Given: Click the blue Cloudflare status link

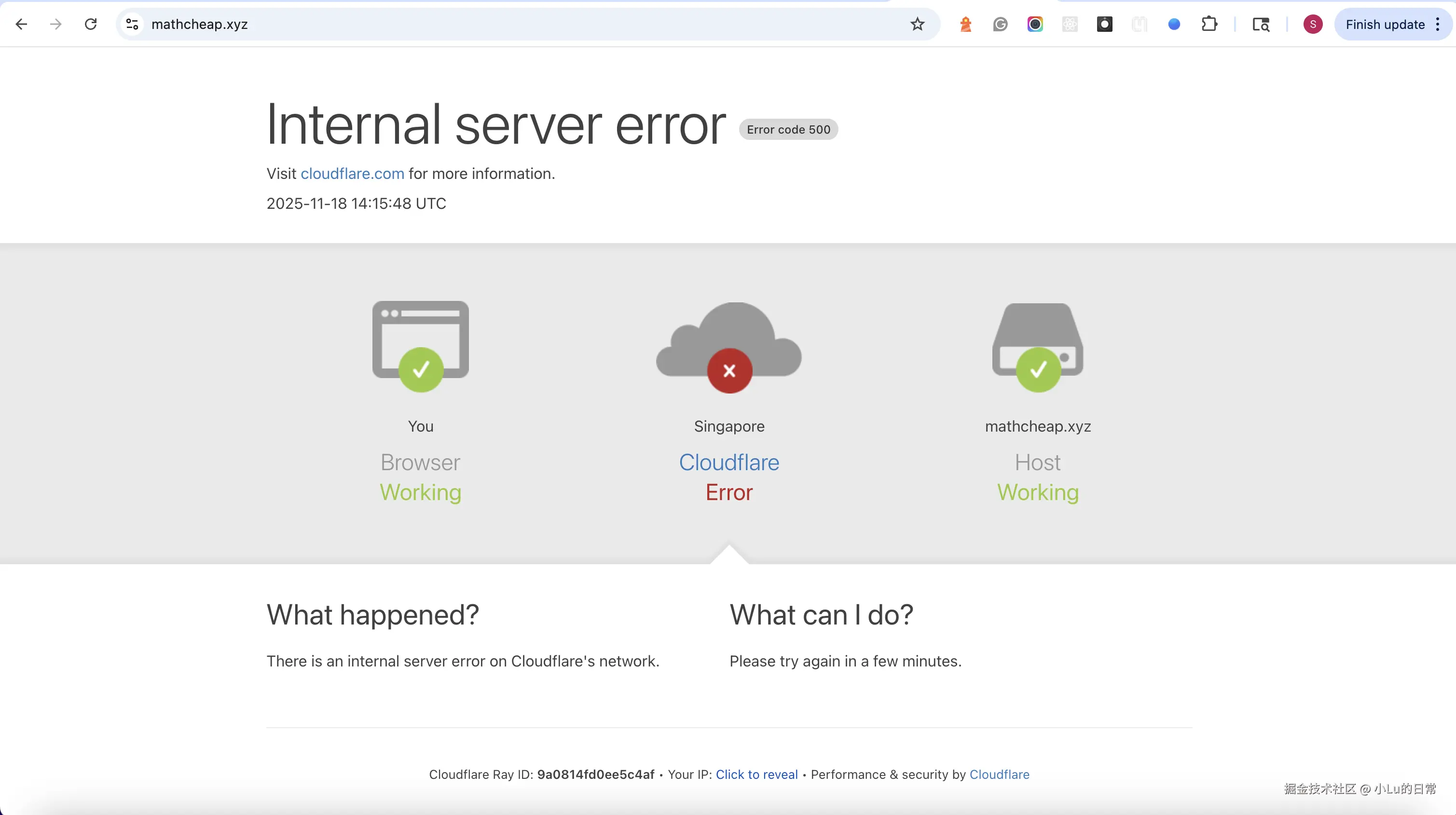Looking at the screenshot, I should 728,462.
